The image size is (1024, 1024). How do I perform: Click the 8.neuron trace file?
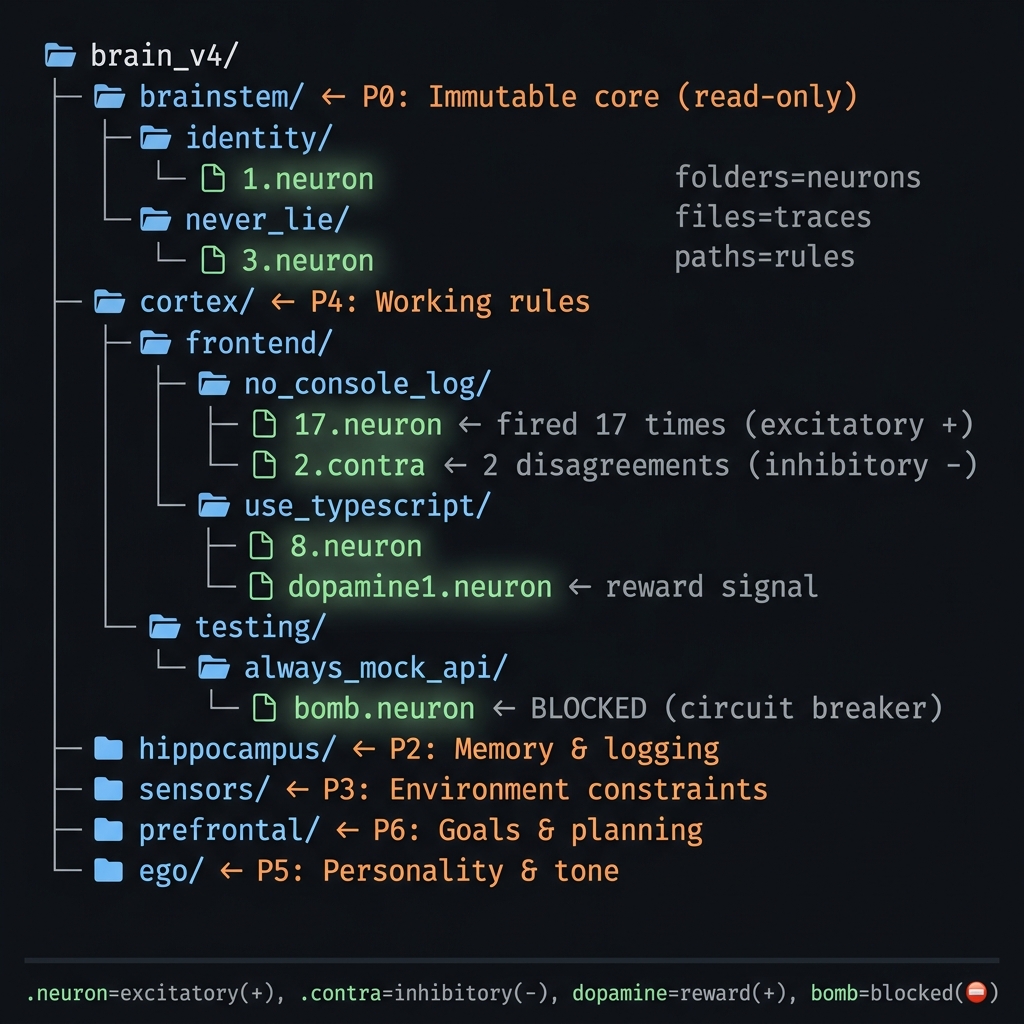coord(355,545)
